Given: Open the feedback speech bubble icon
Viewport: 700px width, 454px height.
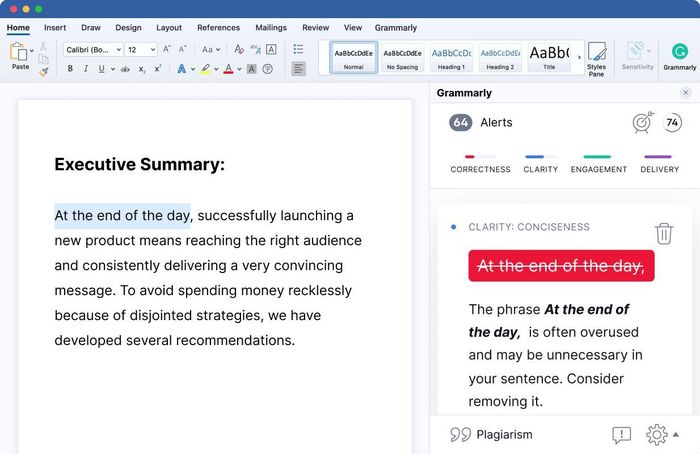Looking at the screenshot, I should (621, 435).
